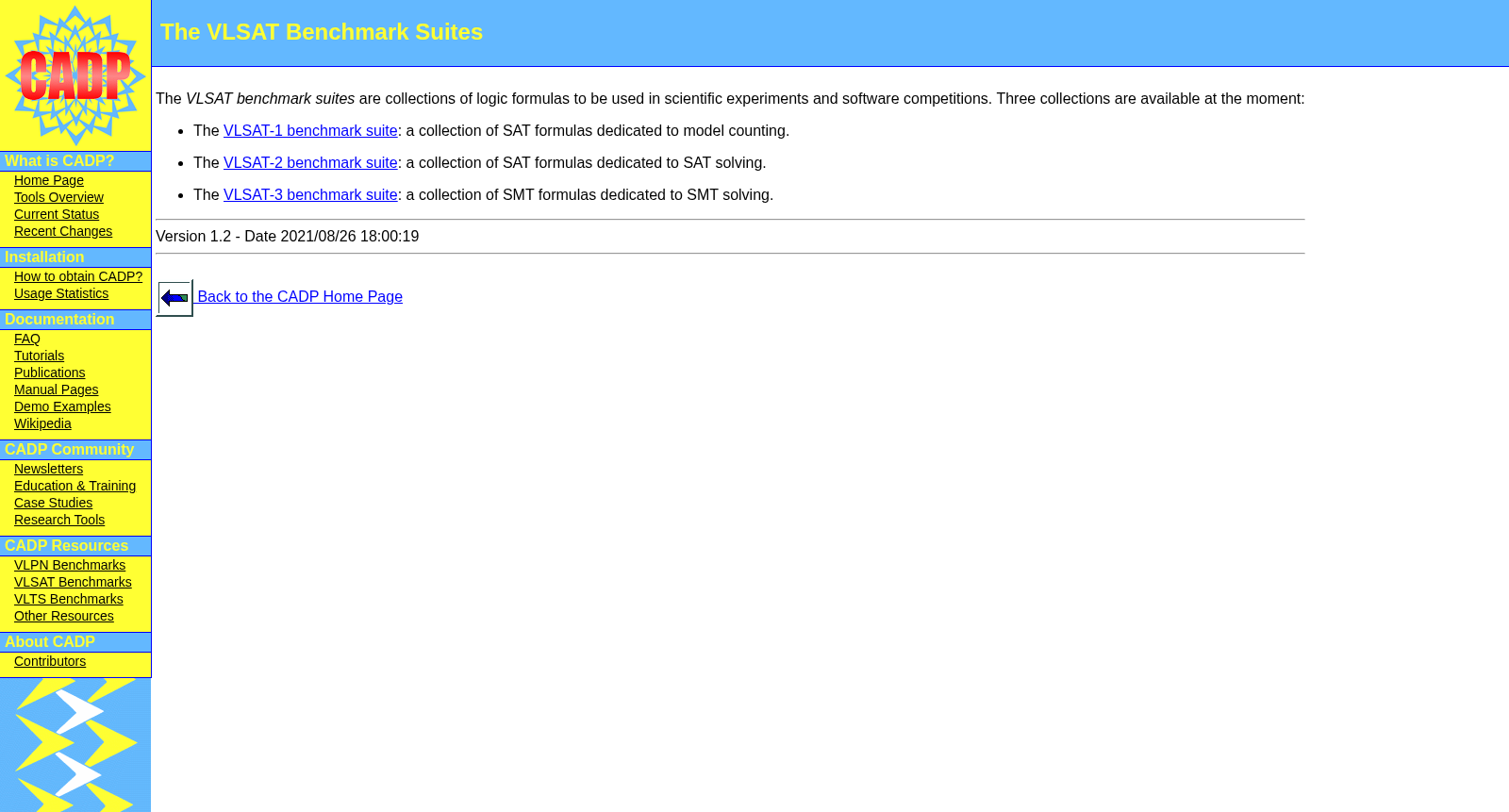The height and width of the screenshot is (812, 1509).
Task: Open Education & Training link
Action: [75, 486]
